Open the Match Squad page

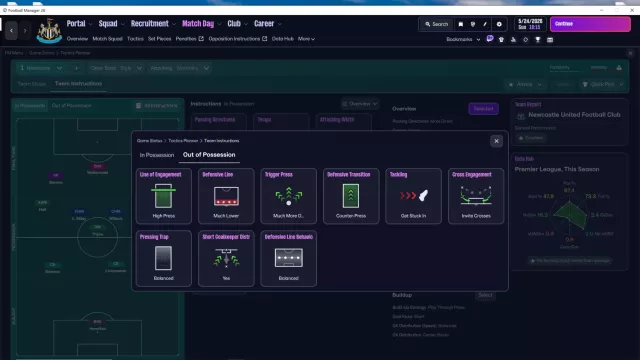pyautogui.click(x=107, y=39)
